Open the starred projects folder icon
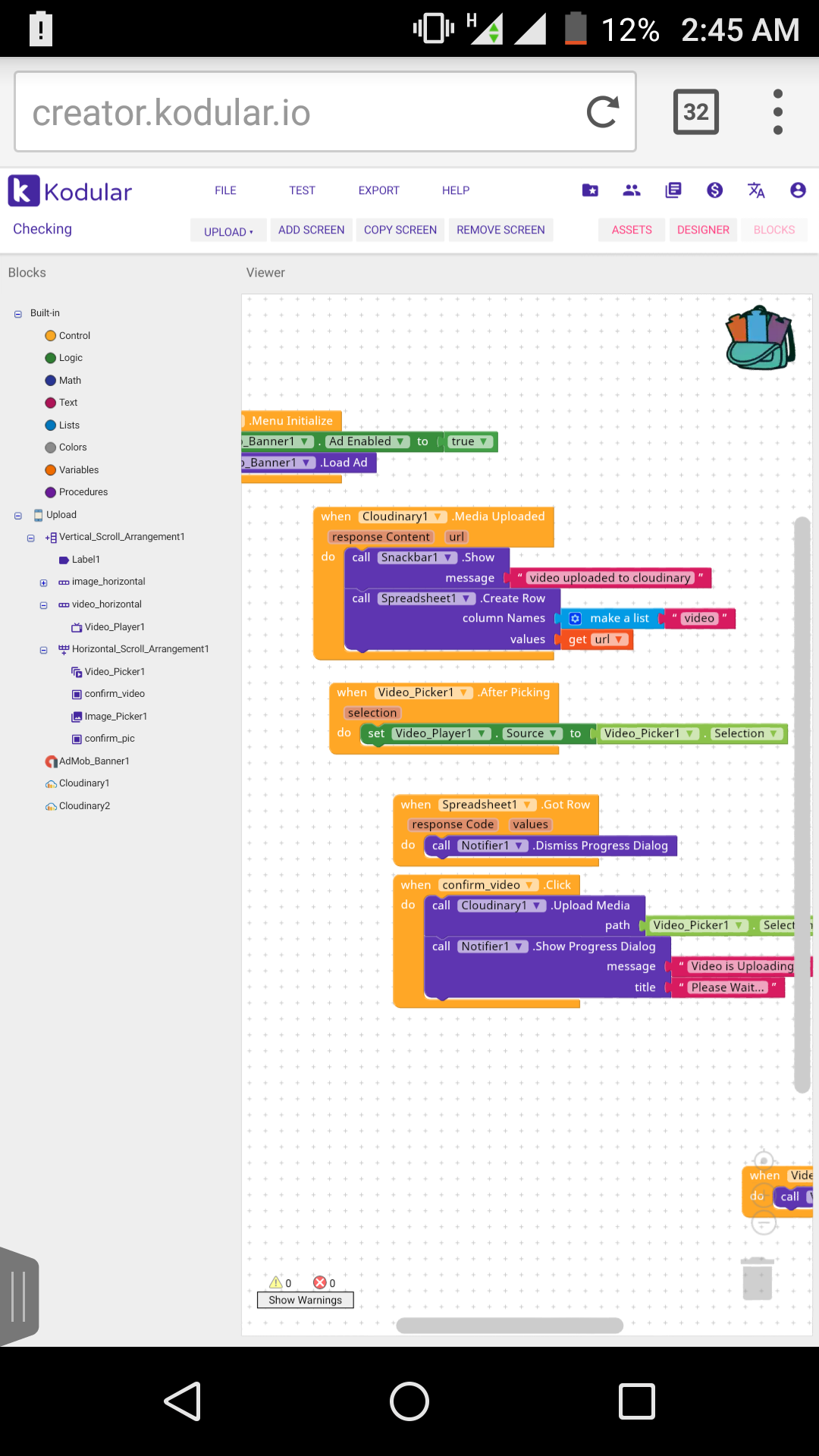The height and width of the screenshot is (1456, 819). (x=590, y=190)
